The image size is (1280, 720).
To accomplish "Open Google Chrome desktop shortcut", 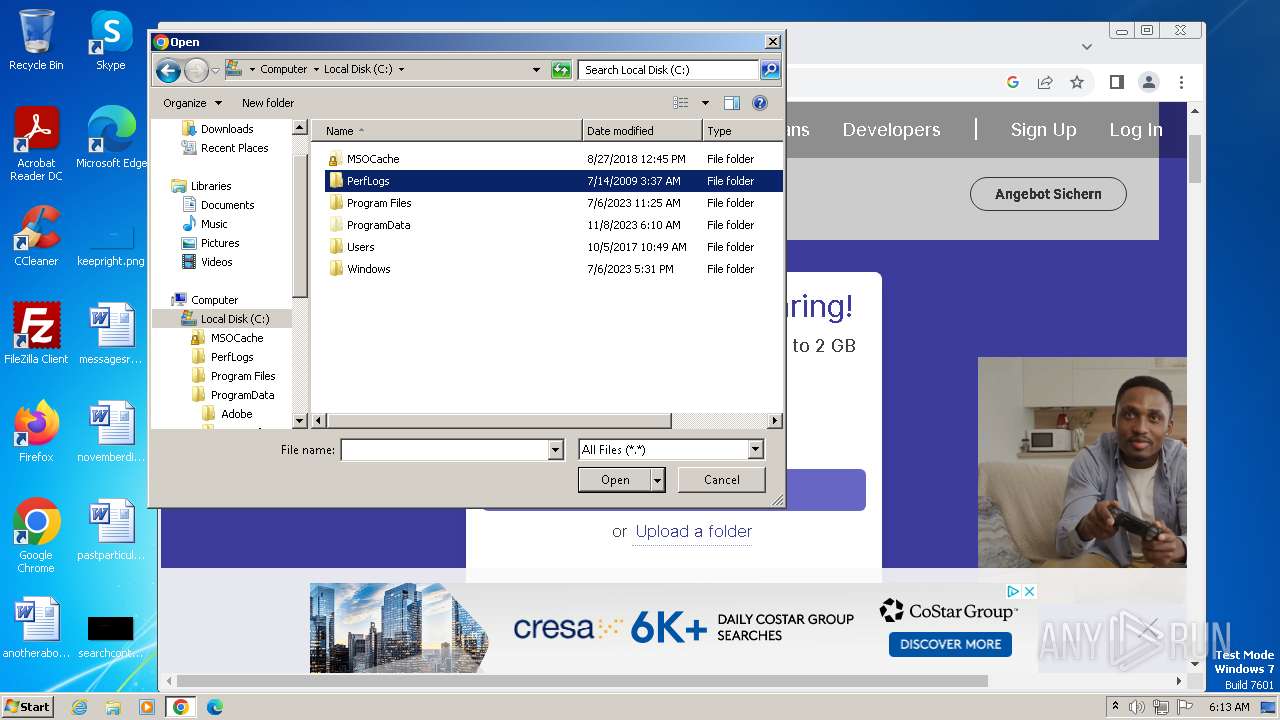I will 36,537.
